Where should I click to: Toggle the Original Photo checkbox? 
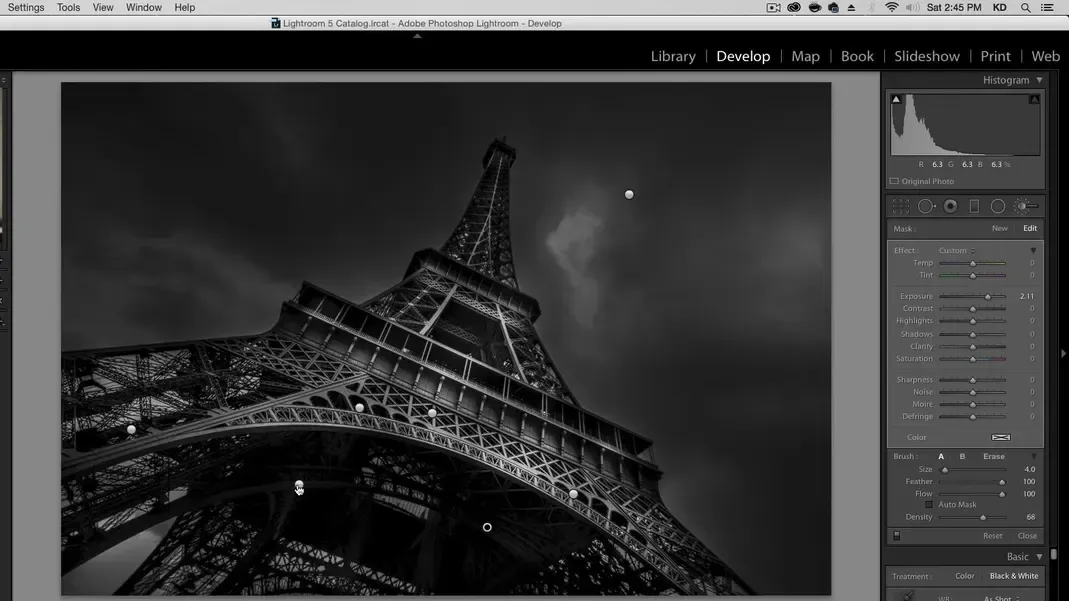pos(895,181)
